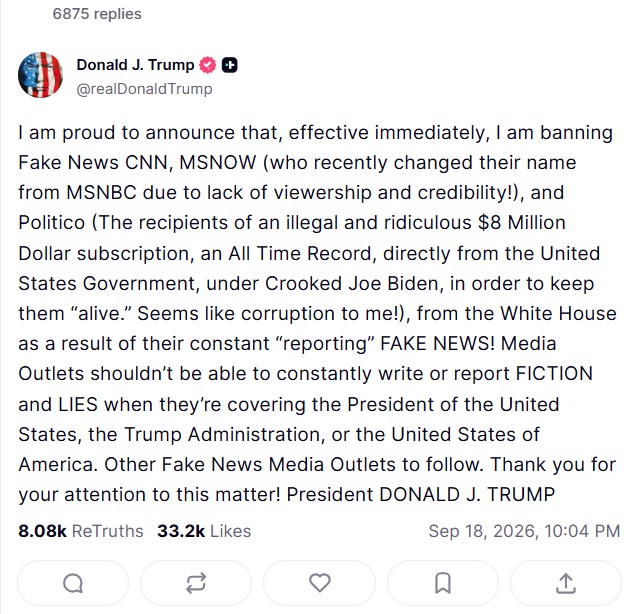Viewport: 638px width, 614px height.
Task: Open the Sep 18, 2026 timestamp
Action: [x=524, y=531]
